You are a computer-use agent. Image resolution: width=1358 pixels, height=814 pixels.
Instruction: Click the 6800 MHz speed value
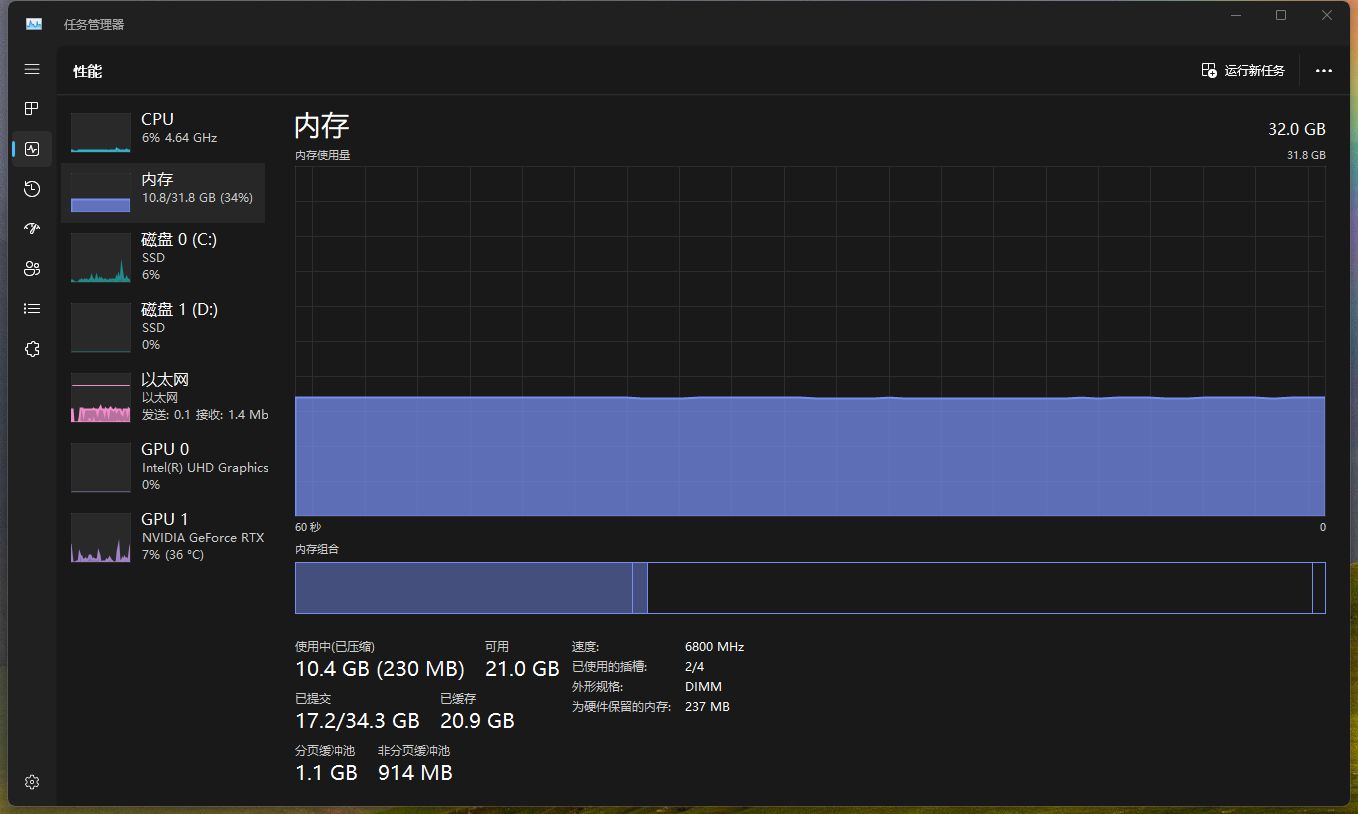tap(714, 647)
